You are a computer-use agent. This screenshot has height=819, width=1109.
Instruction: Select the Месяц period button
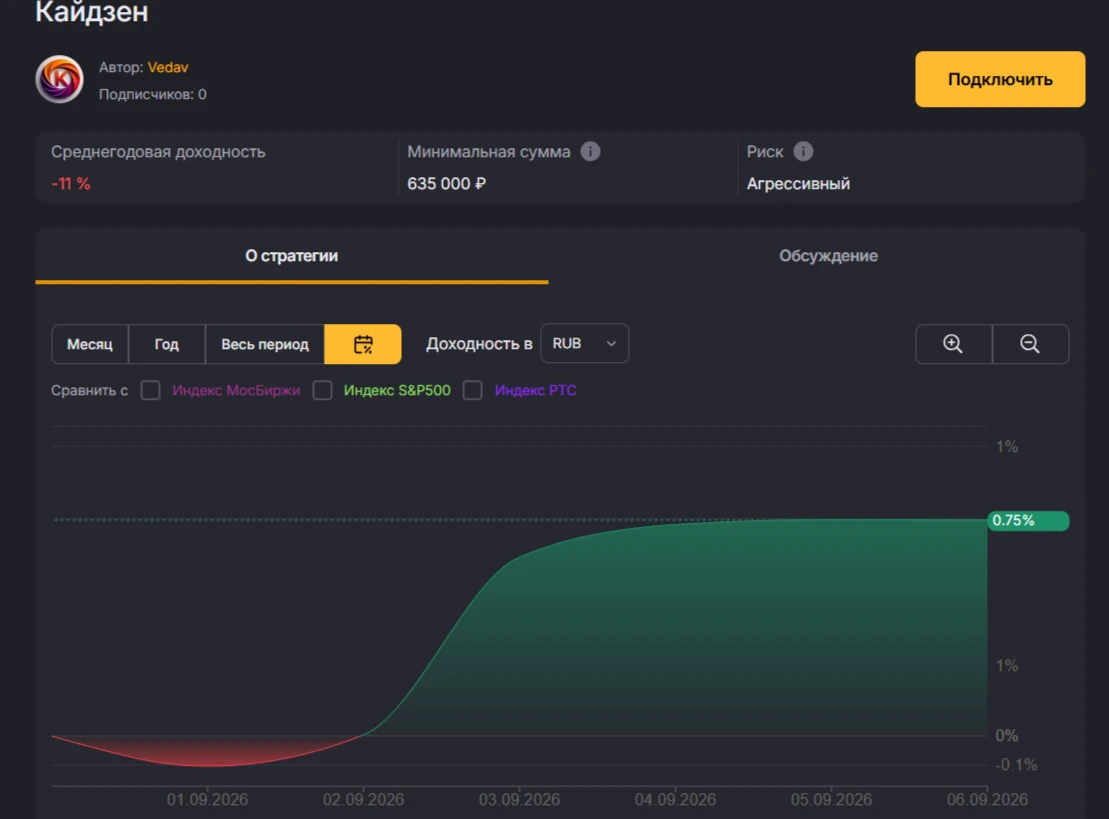(90, 344)
